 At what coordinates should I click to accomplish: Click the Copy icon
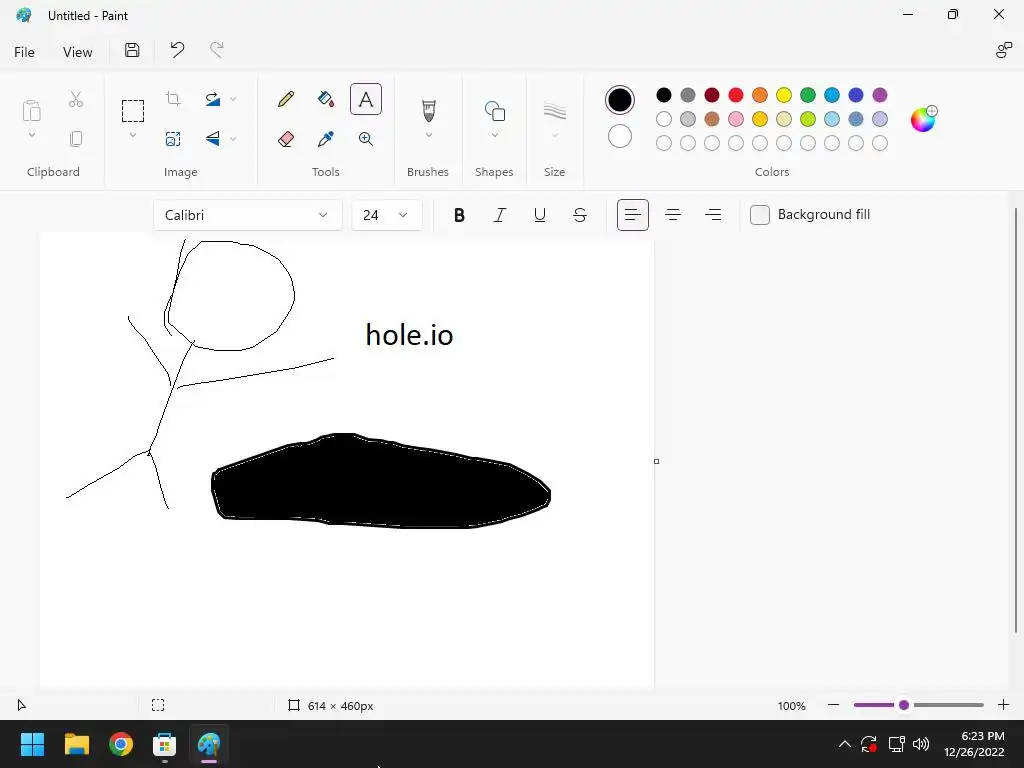(76, 138)
